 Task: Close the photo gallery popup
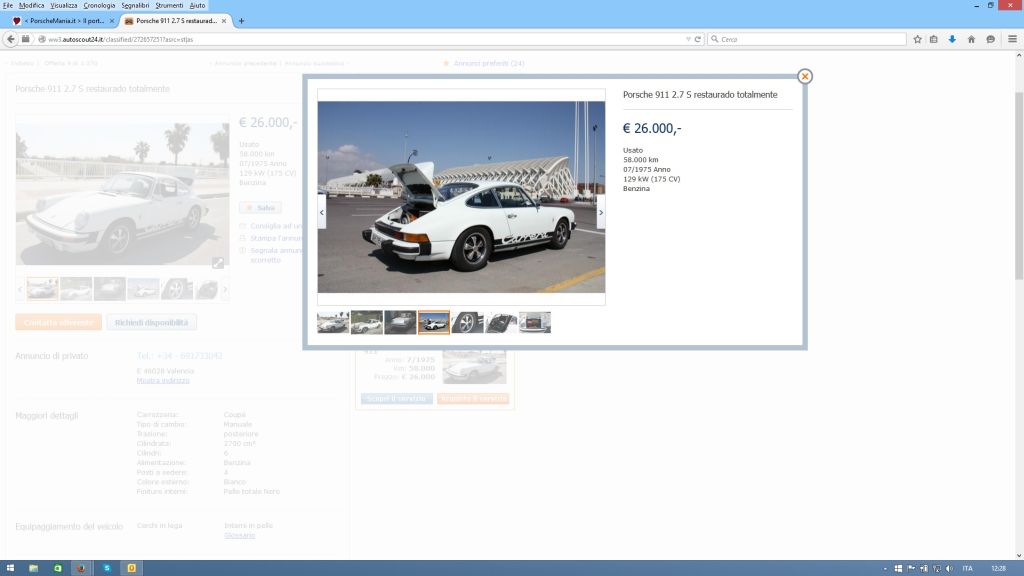point(805,76)
